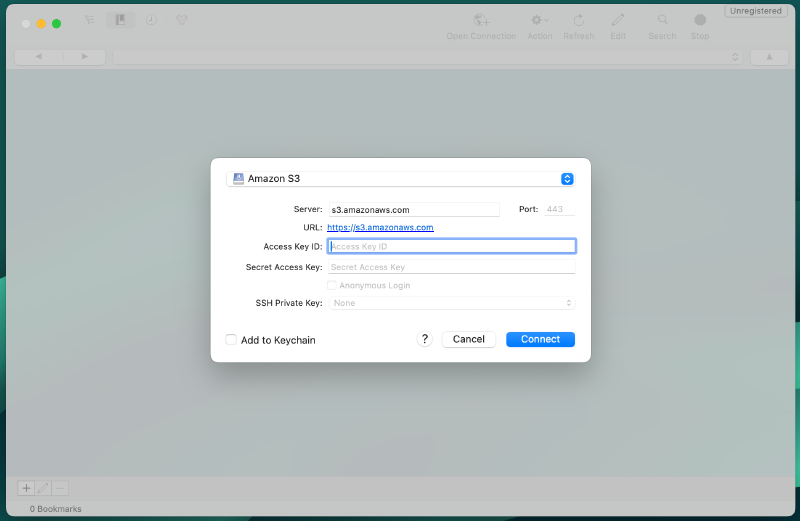Click the Edit pencil toolbar icon
The height and width of the screenshot is (521, 800).
tap(618, 21)
